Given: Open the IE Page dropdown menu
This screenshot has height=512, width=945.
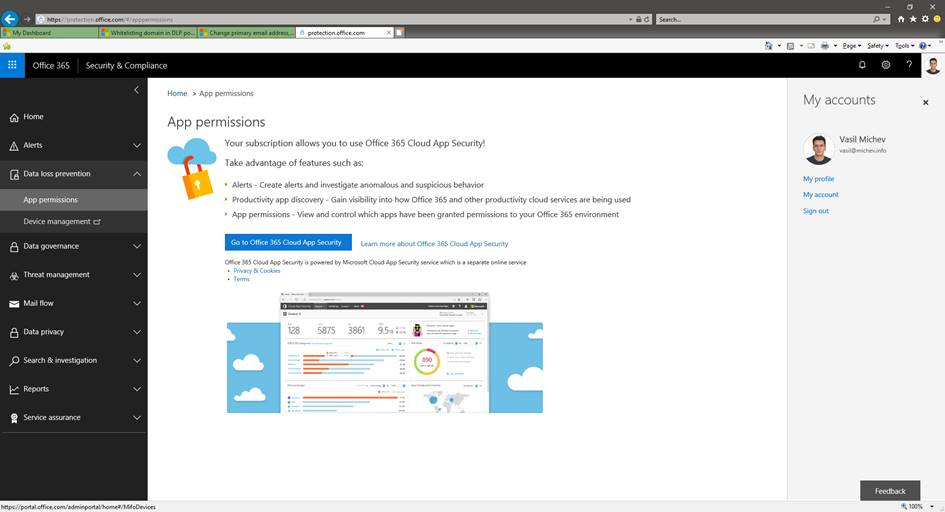Looking at the screenshot, I should pos(852,46).
